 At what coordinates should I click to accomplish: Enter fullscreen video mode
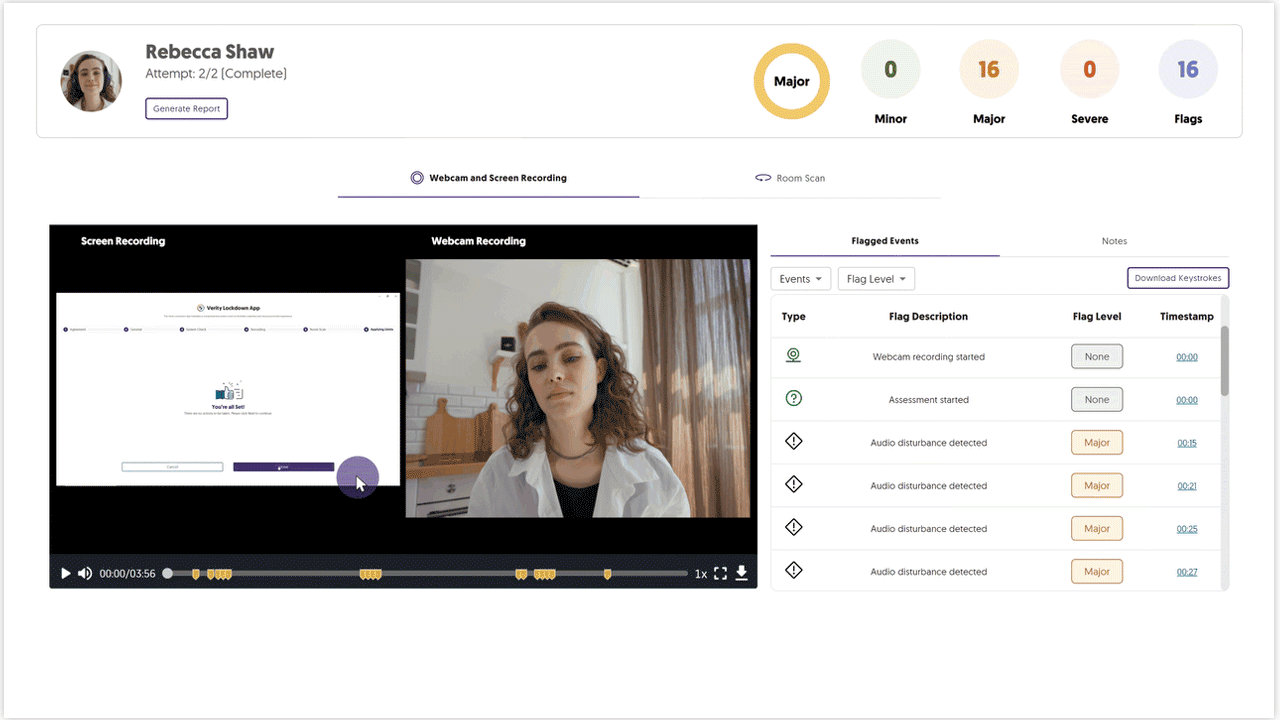(x=720, y=573)
